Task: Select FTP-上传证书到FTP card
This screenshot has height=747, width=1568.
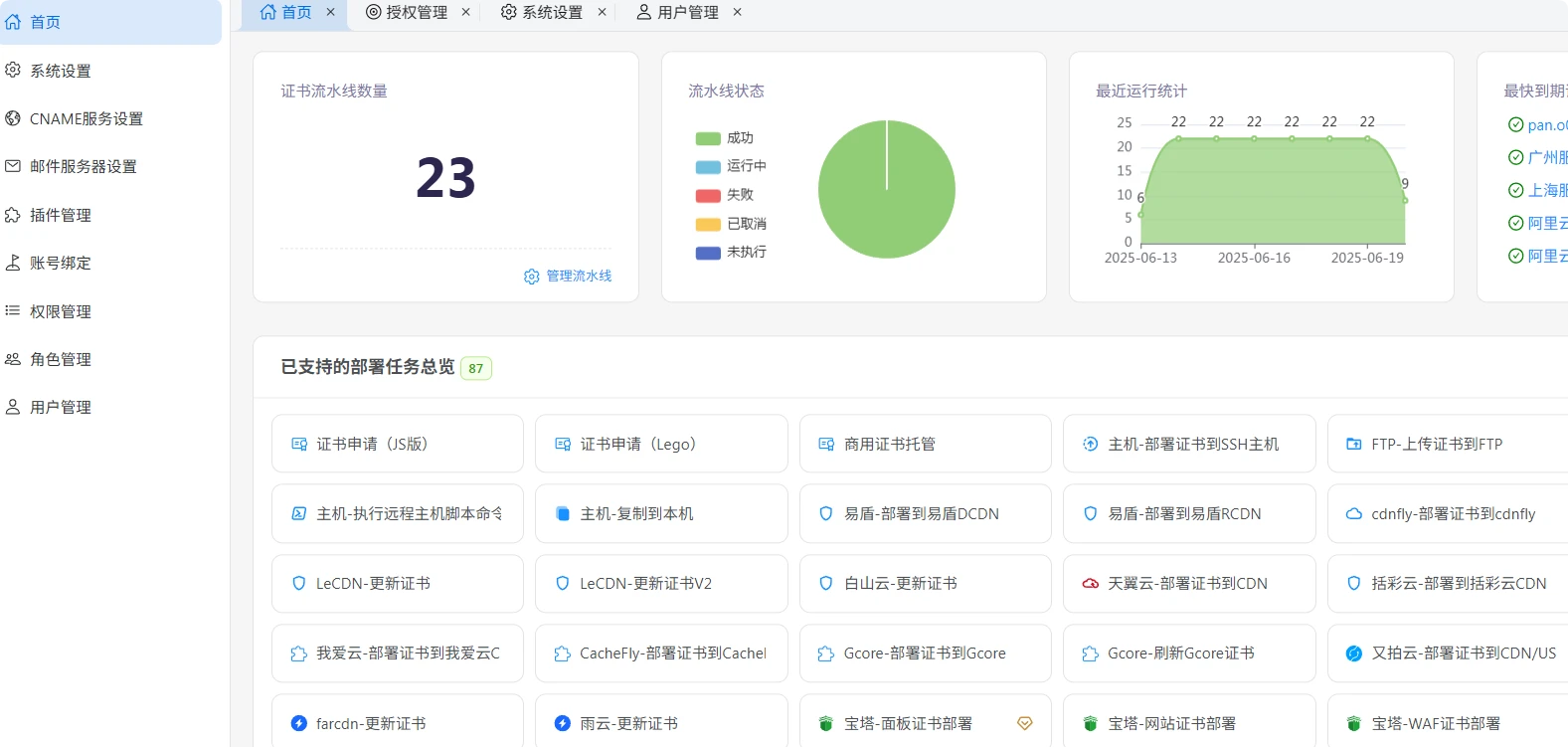Action: 1448,444
